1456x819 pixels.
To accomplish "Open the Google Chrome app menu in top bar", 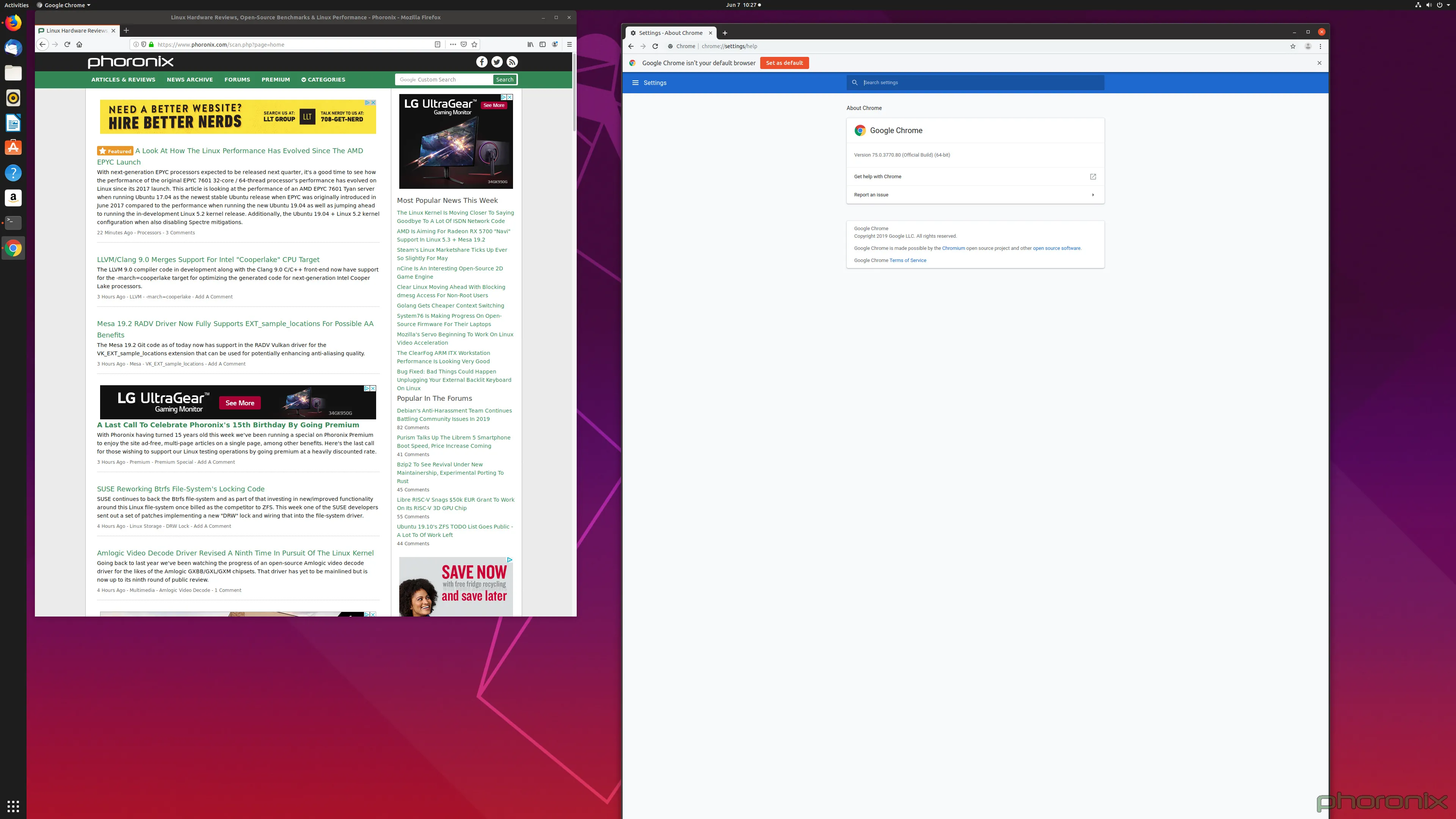I will 63,5.
